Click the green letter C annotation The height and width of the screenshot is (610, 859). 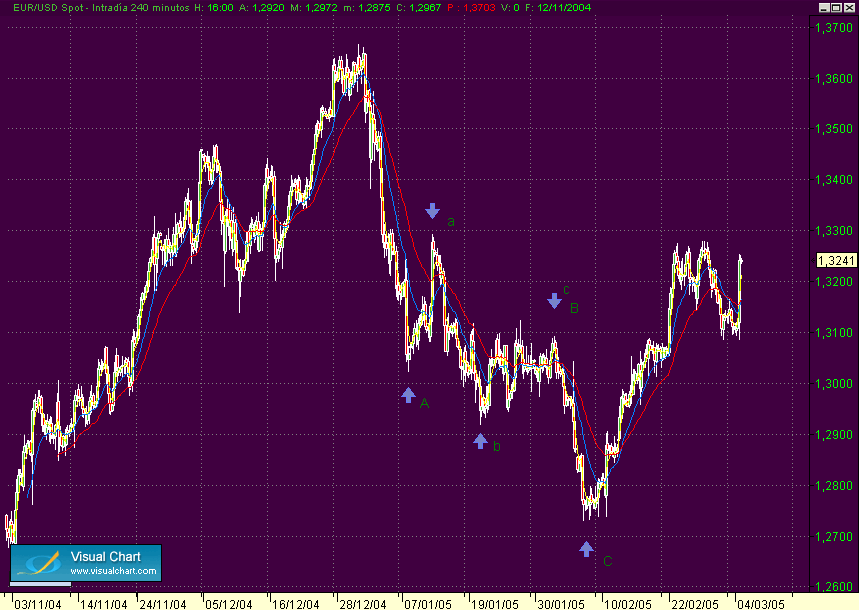(x=608, y=561)
